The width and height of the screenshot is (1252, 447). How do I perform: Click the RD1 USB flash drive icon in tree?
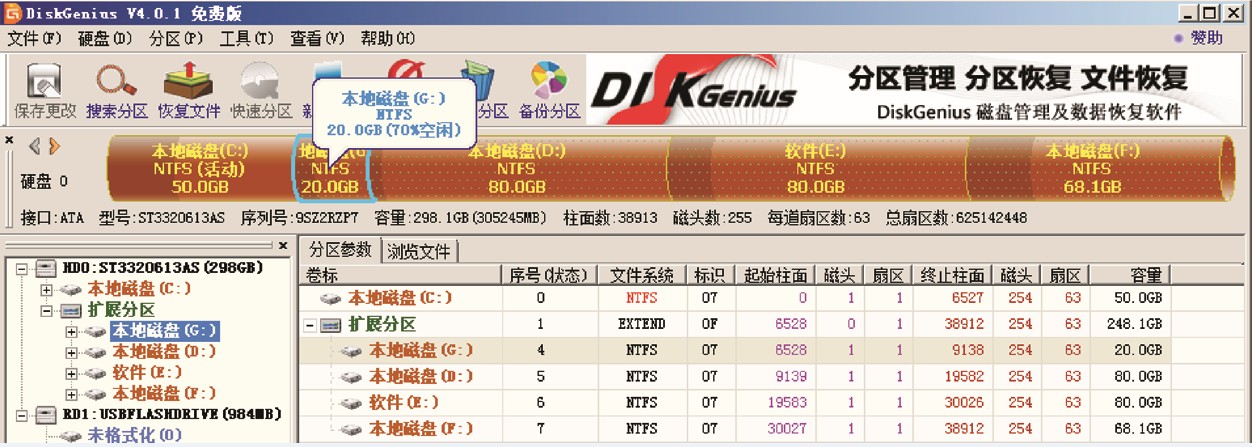(46, 414)
